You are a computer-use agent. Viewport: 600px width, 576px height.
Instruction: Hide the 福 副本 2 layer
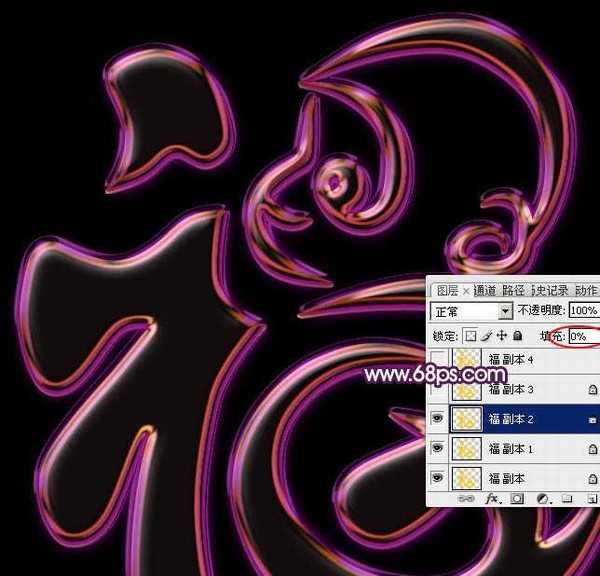(x=438, y=418)
